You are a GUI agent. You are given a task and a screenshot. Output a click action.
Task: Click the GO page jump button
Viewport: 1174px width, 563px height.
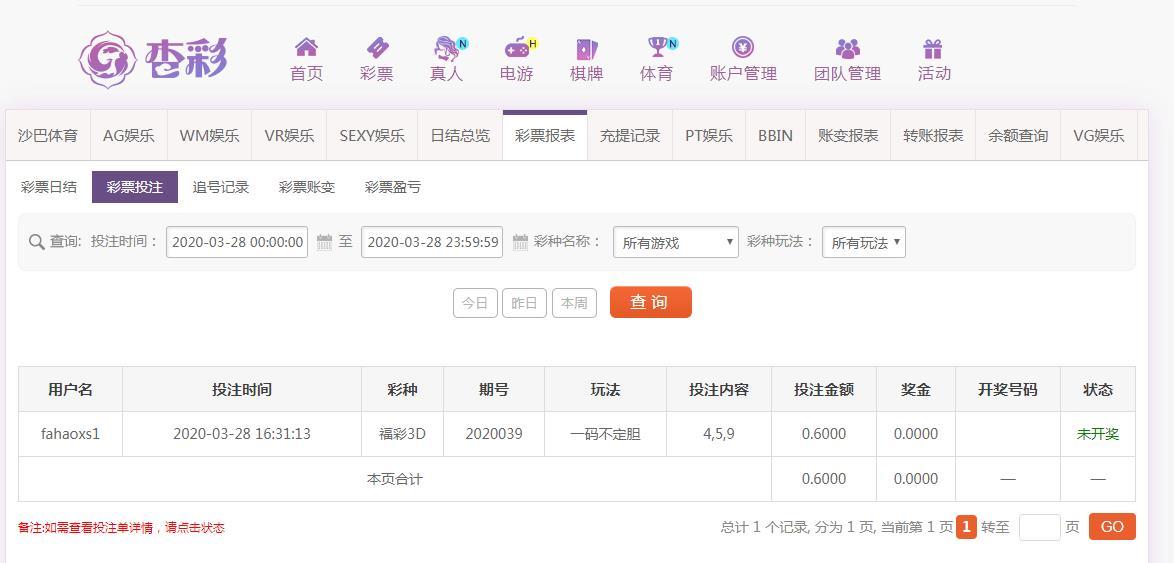click(x=1112, y=526)
